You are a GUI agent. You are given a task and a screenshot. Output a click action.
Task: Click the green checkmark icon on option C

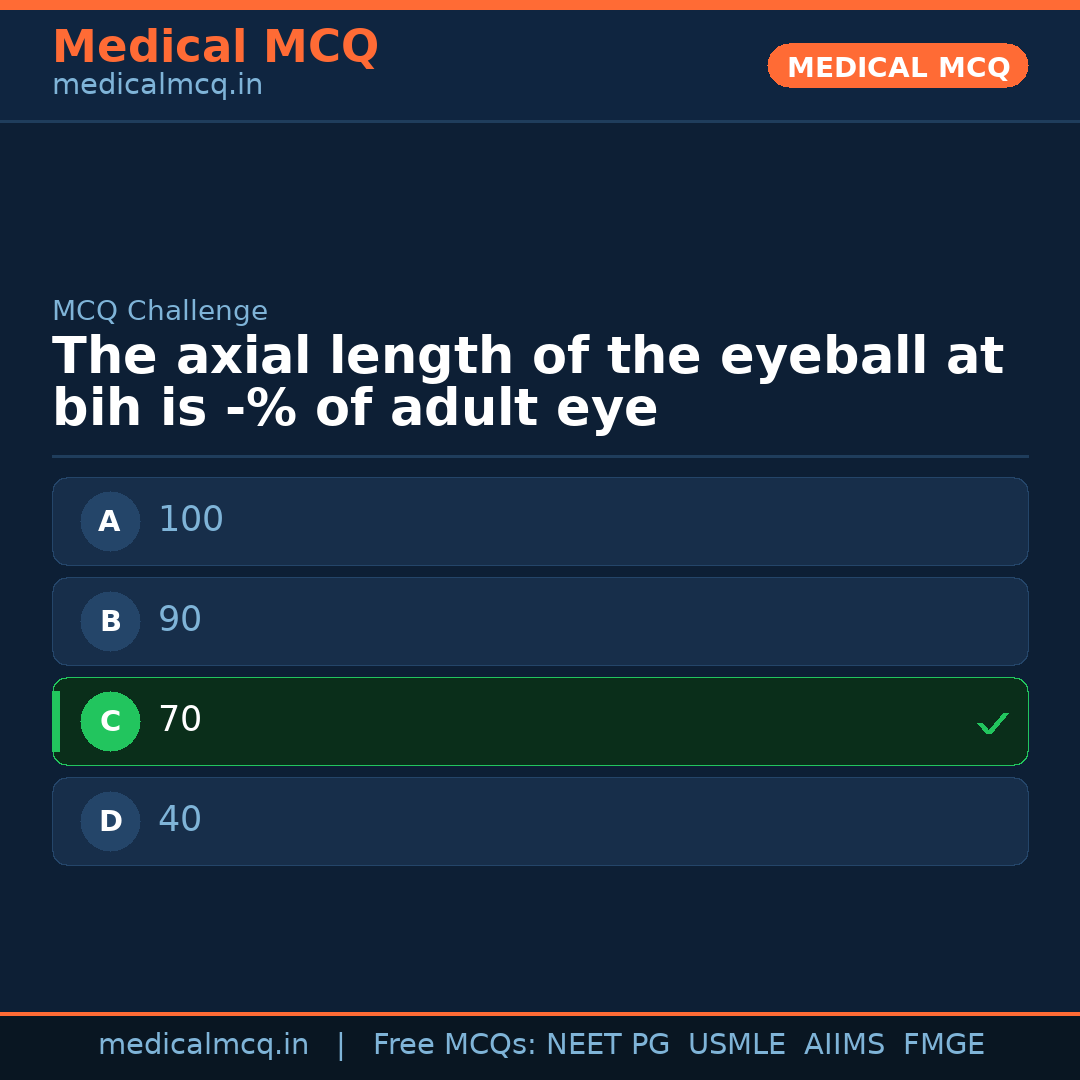point(992,722)
